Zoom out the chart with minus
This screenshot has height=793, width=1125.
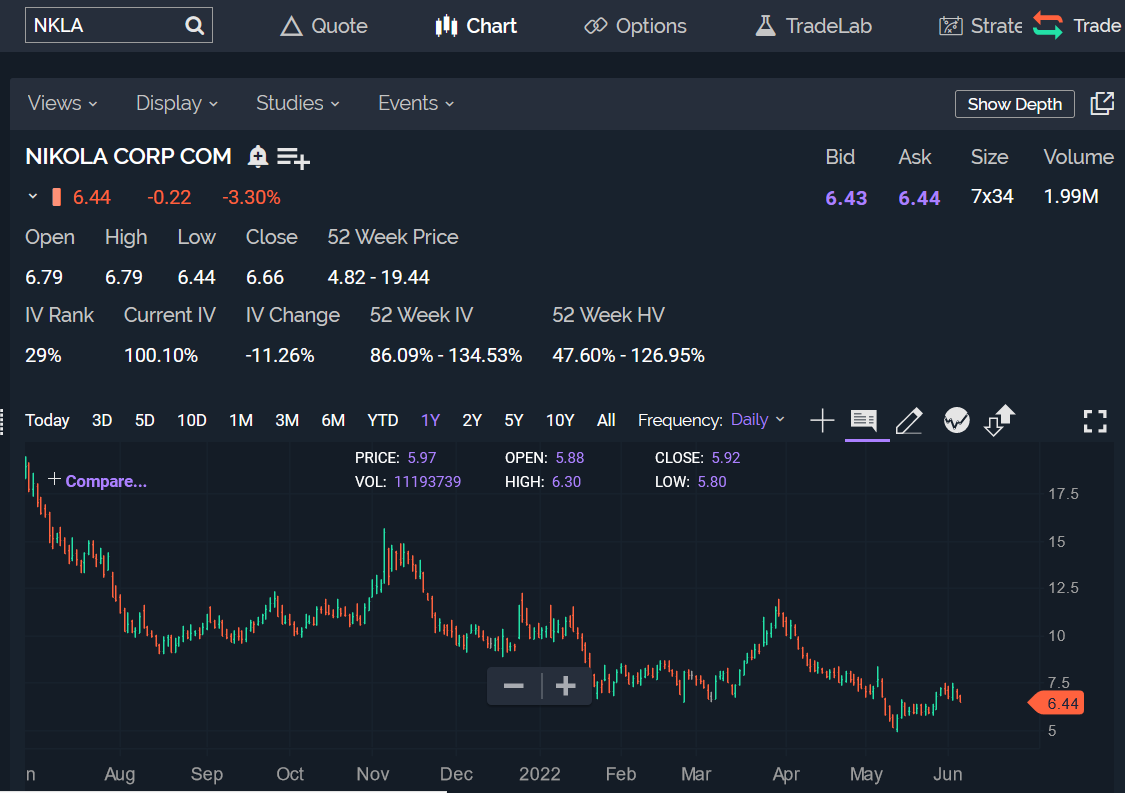514,686
